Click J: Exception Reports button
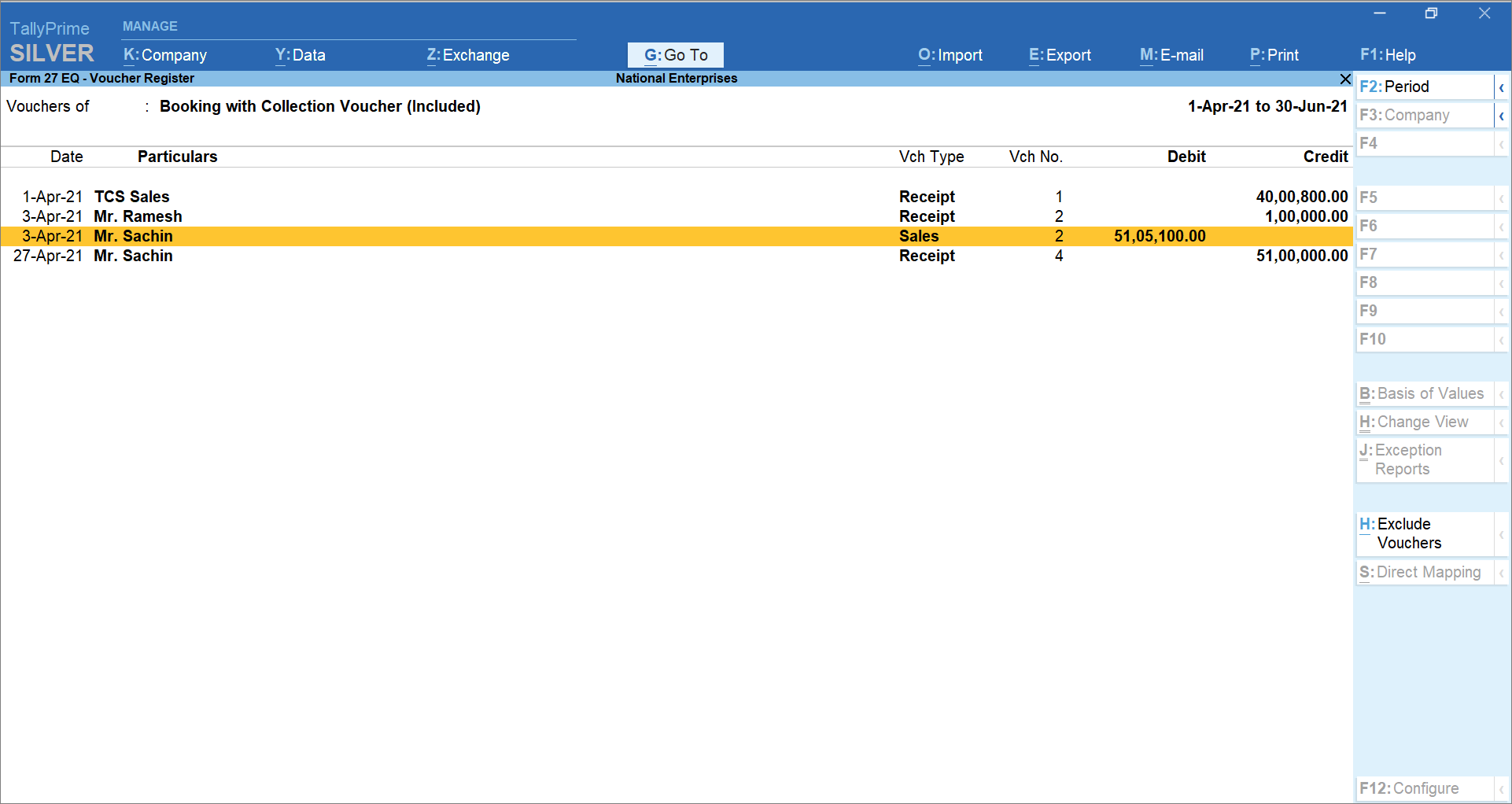Image resolution: width=1512 pixels, height=804 pixels. [1425, 459]
